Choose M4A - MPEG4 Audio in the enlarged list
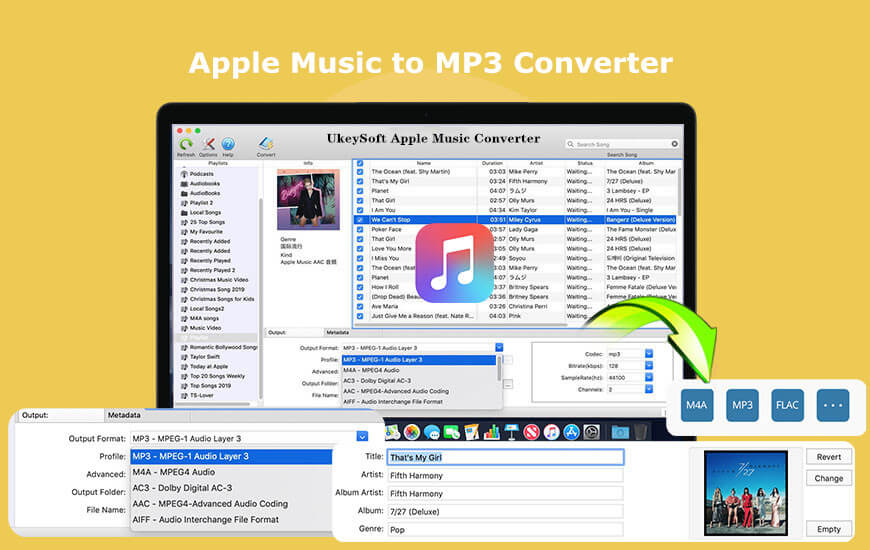 [231, 472]
